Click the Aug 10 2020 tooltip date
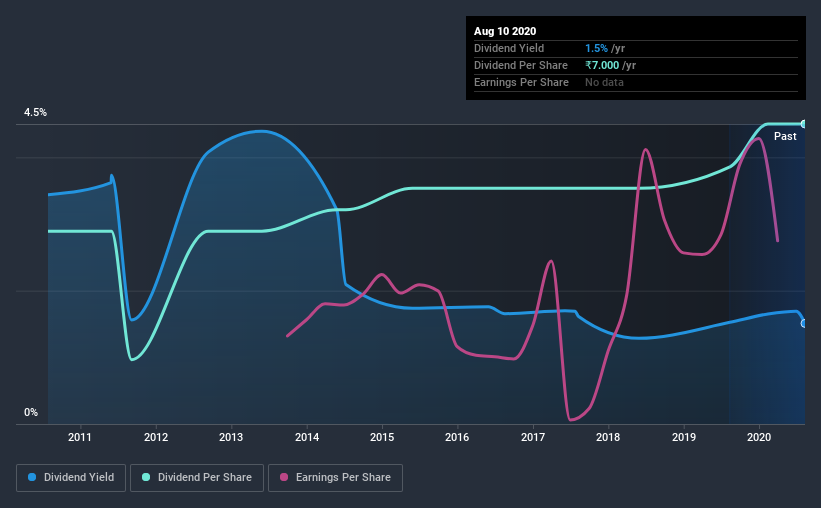821x508 pixels. (505, 31)
